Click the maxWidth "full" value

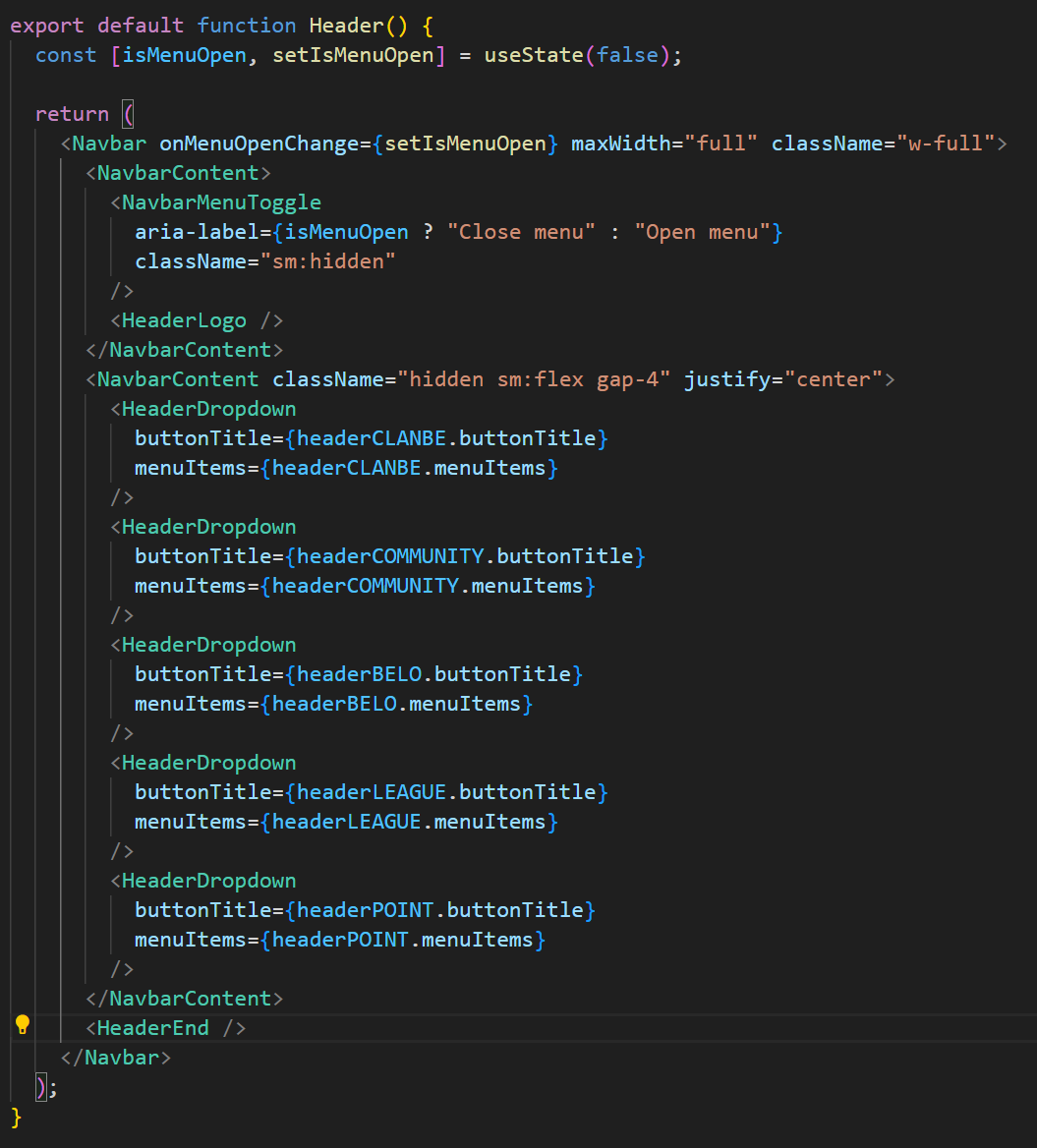pyautogui.click(x=720, y=143)
